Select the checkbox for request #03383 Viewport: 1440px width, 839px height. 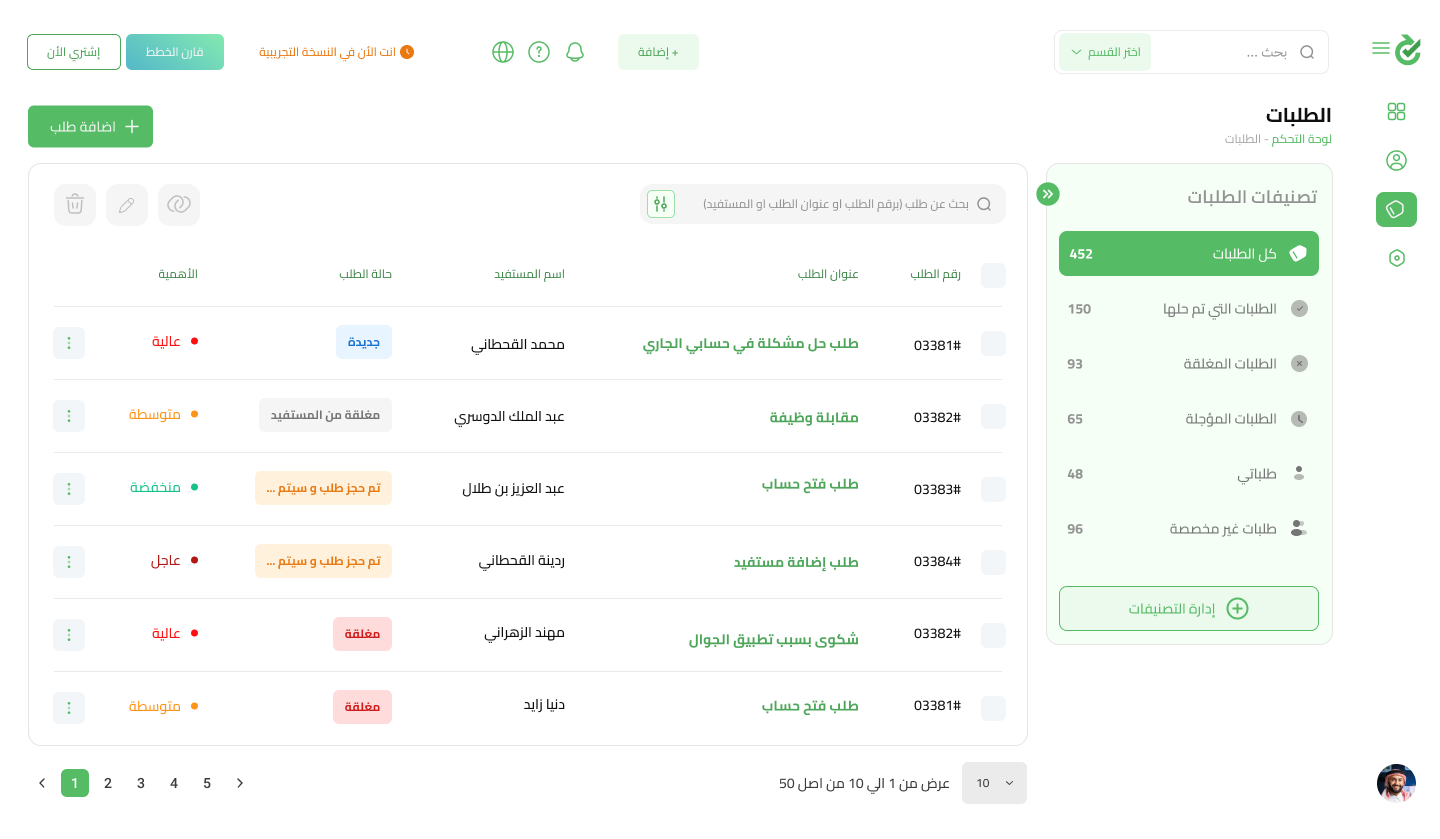[993, 489]
